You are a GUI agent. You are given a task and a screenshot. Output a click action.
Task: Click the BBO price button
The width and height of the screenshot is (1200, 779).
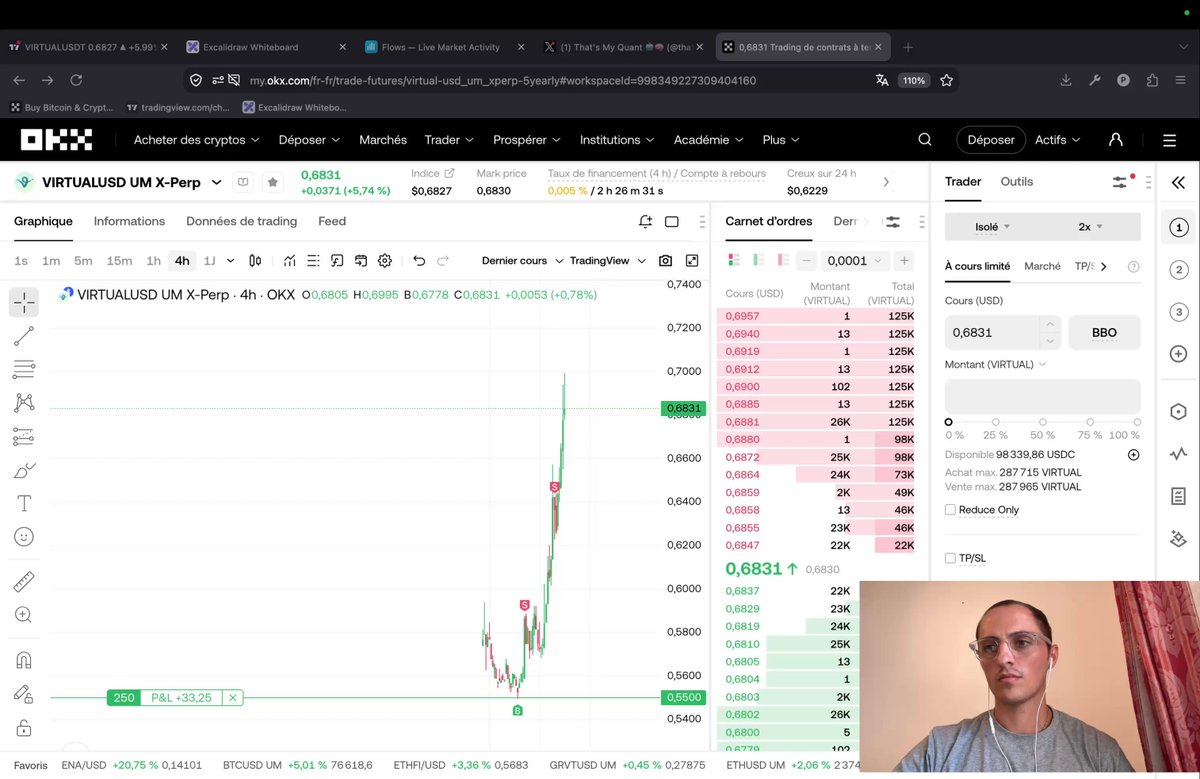1104,333
